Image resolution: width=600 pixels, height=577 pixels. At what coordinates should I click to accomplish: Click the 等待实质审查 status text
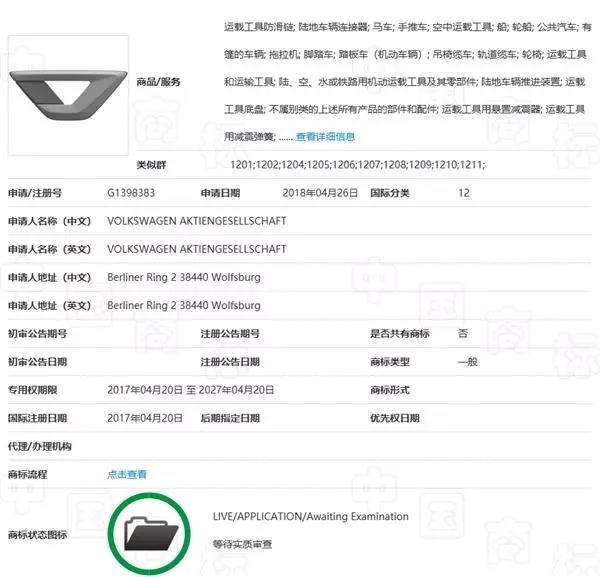(243, 544)
